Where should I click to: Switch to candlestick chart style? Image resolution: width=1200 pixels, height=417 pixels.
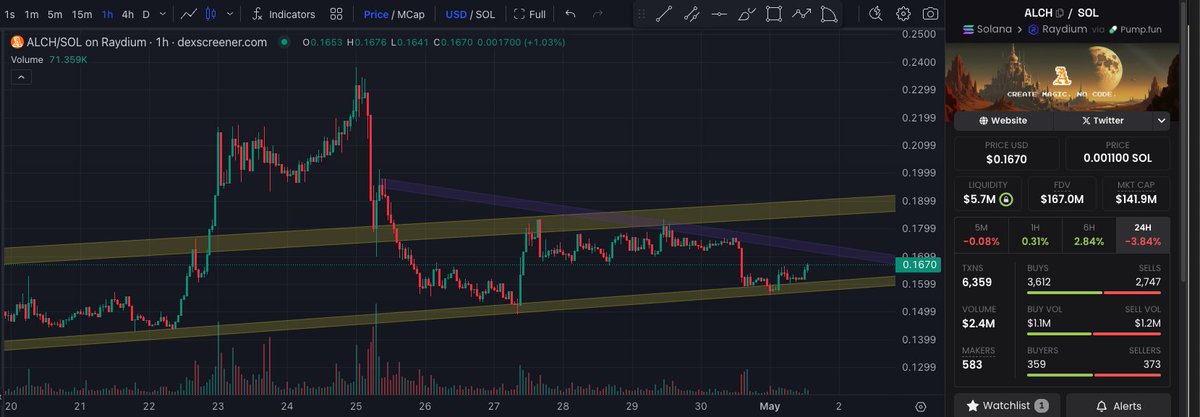[x=210, y=14]
